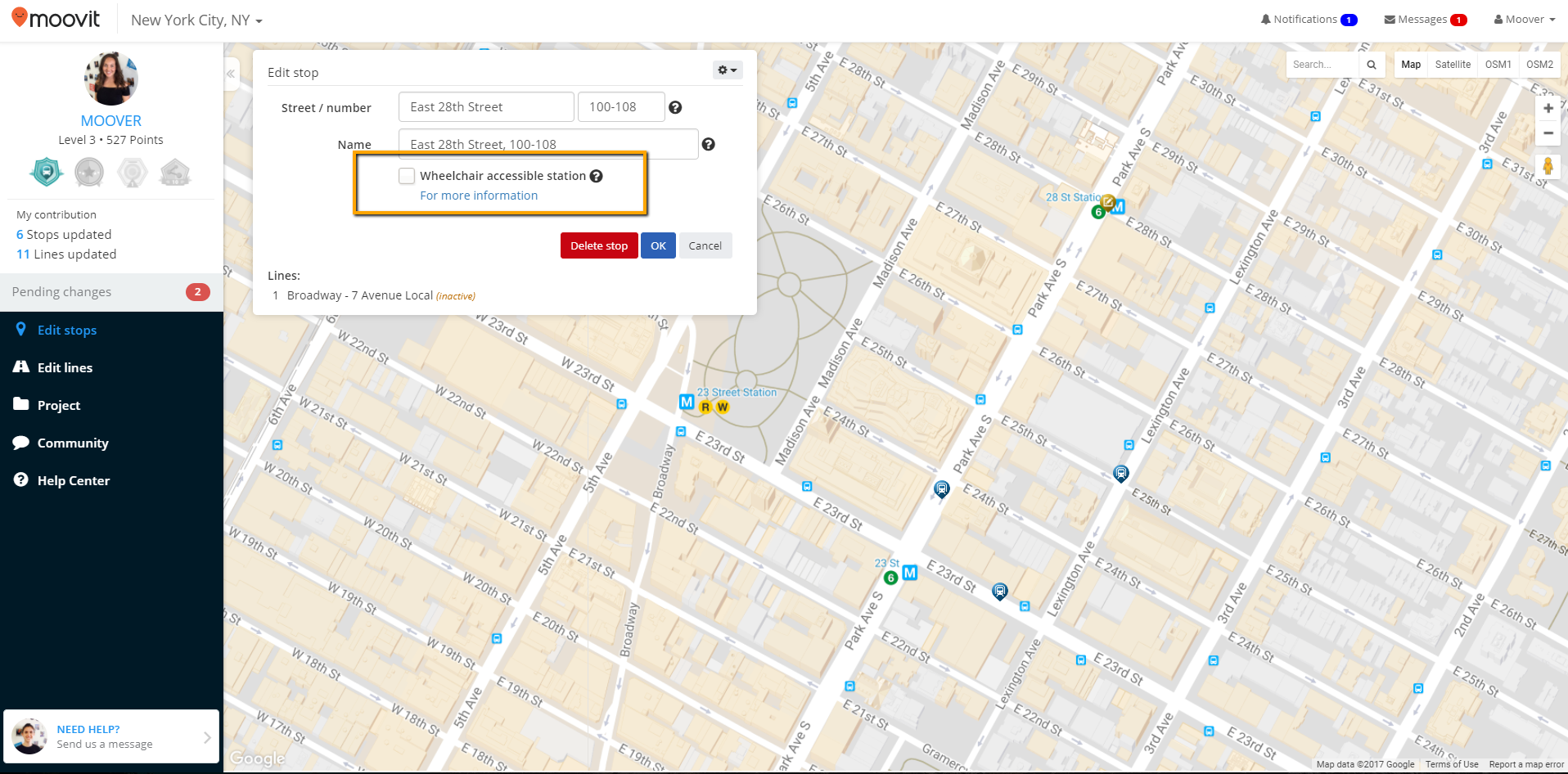
Task: Open Pending changes
Action: click(111, 292)
